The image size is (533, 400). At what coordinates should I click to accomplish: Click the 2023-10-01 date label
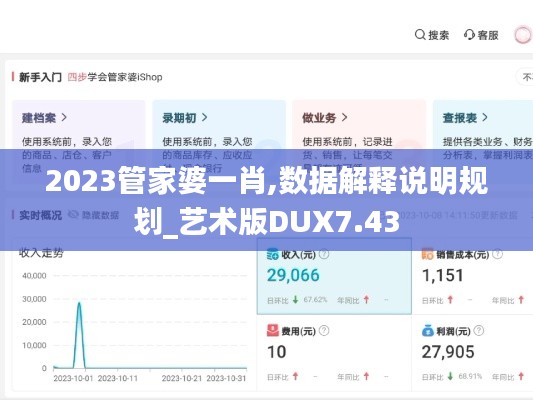click(73, 378)
